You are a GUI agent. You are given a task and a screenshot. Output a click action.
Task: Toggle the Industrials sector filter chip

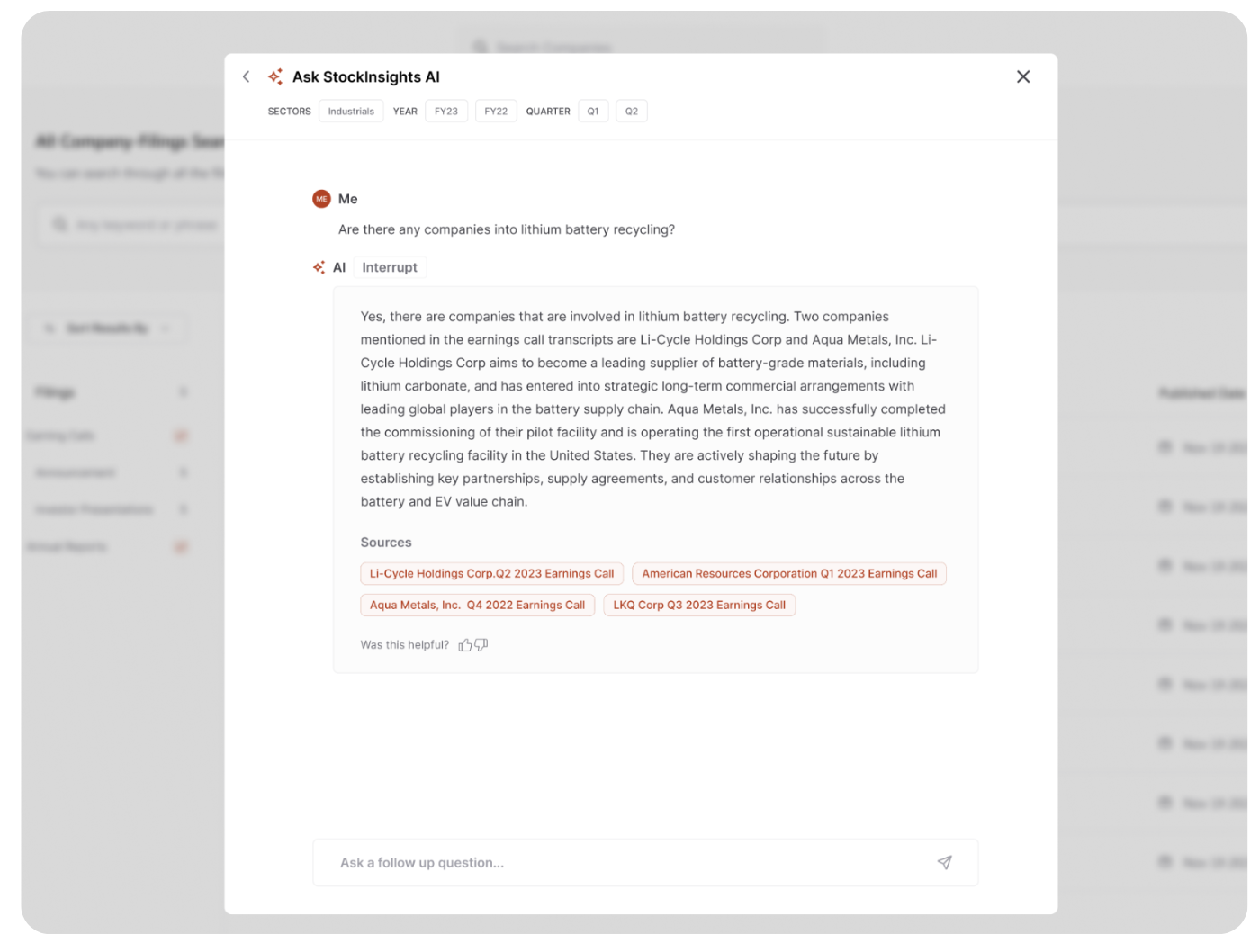351,112
